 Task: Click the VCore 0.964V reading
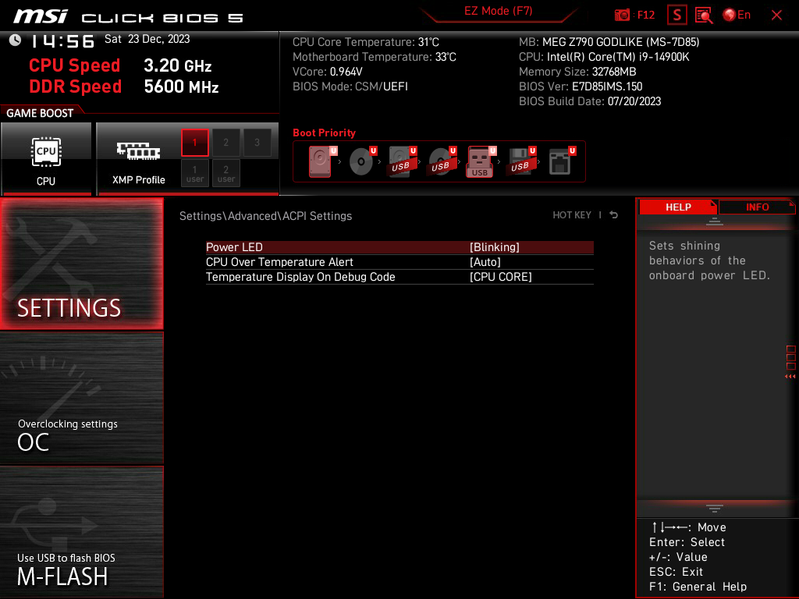pos(327,72)
